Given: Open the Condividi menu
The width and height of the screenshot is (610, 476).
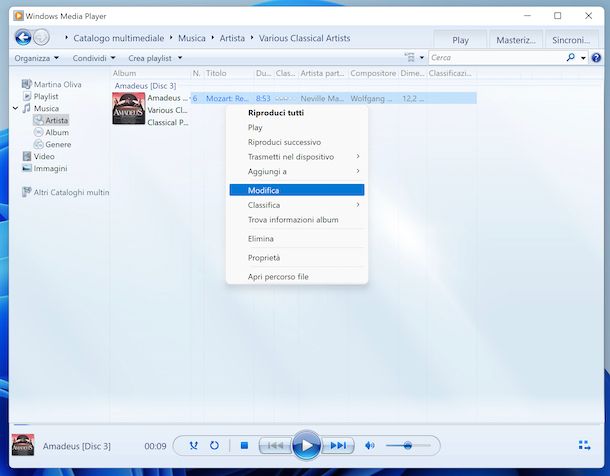Looking at the screenshot, I should click(94, 58).
